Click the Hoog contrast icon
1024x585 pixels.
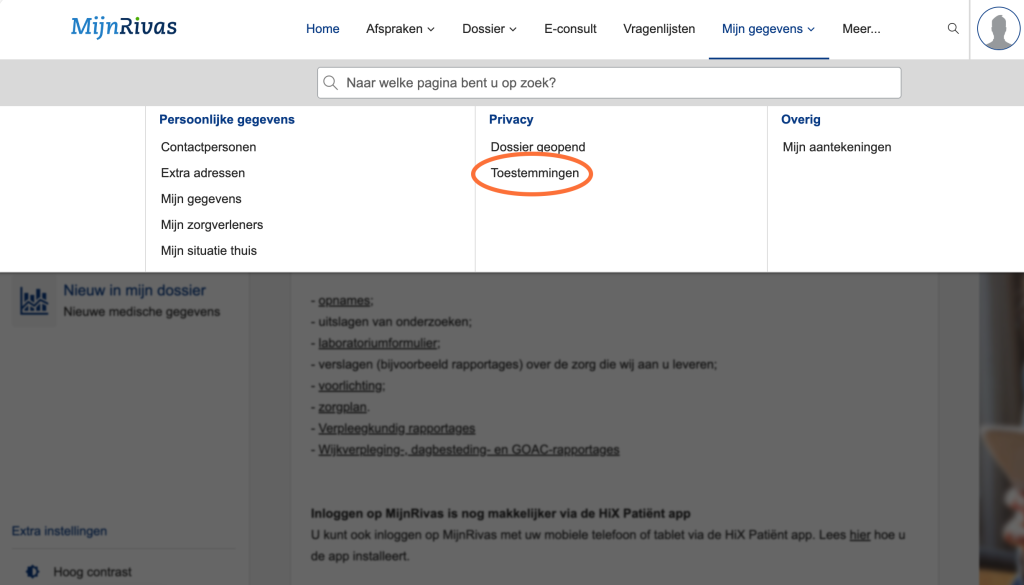[x=33, y=572]
